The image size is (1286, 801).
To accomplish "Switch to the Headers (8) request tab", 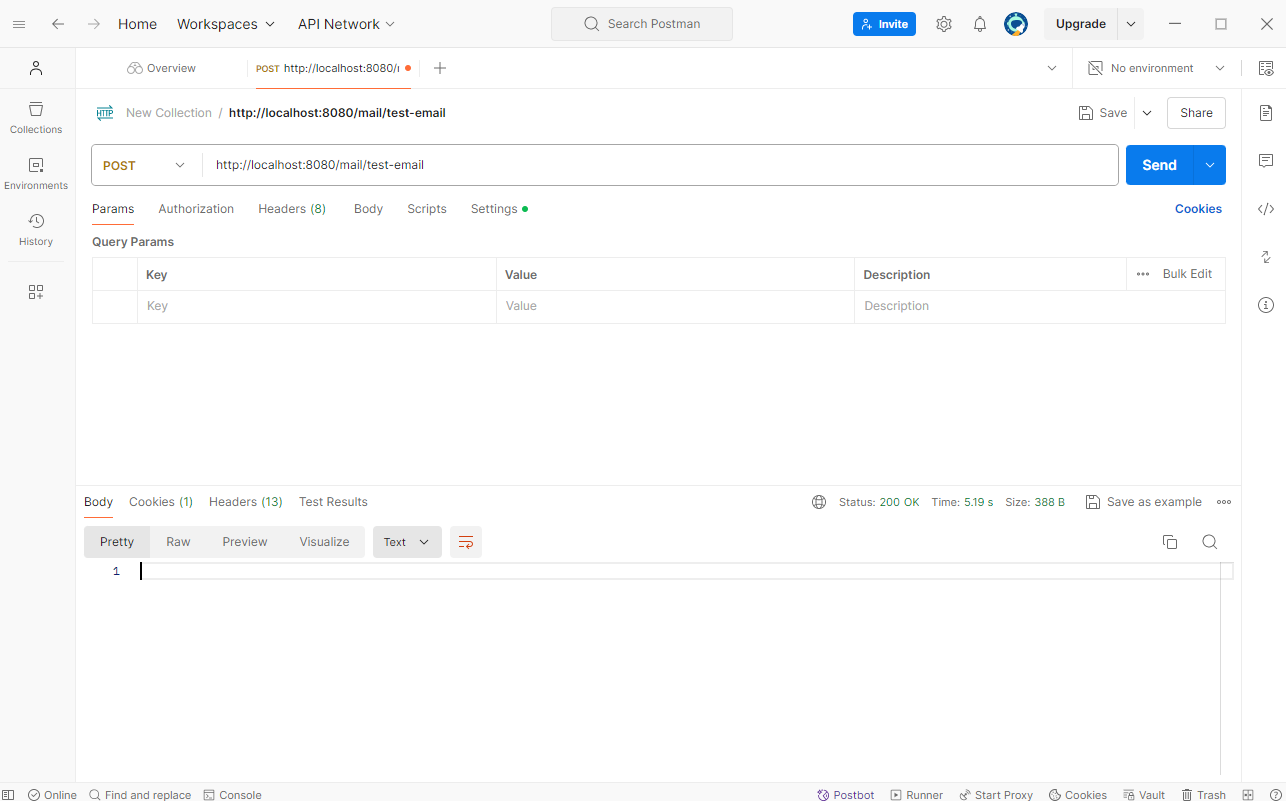I will pos(292,209).
